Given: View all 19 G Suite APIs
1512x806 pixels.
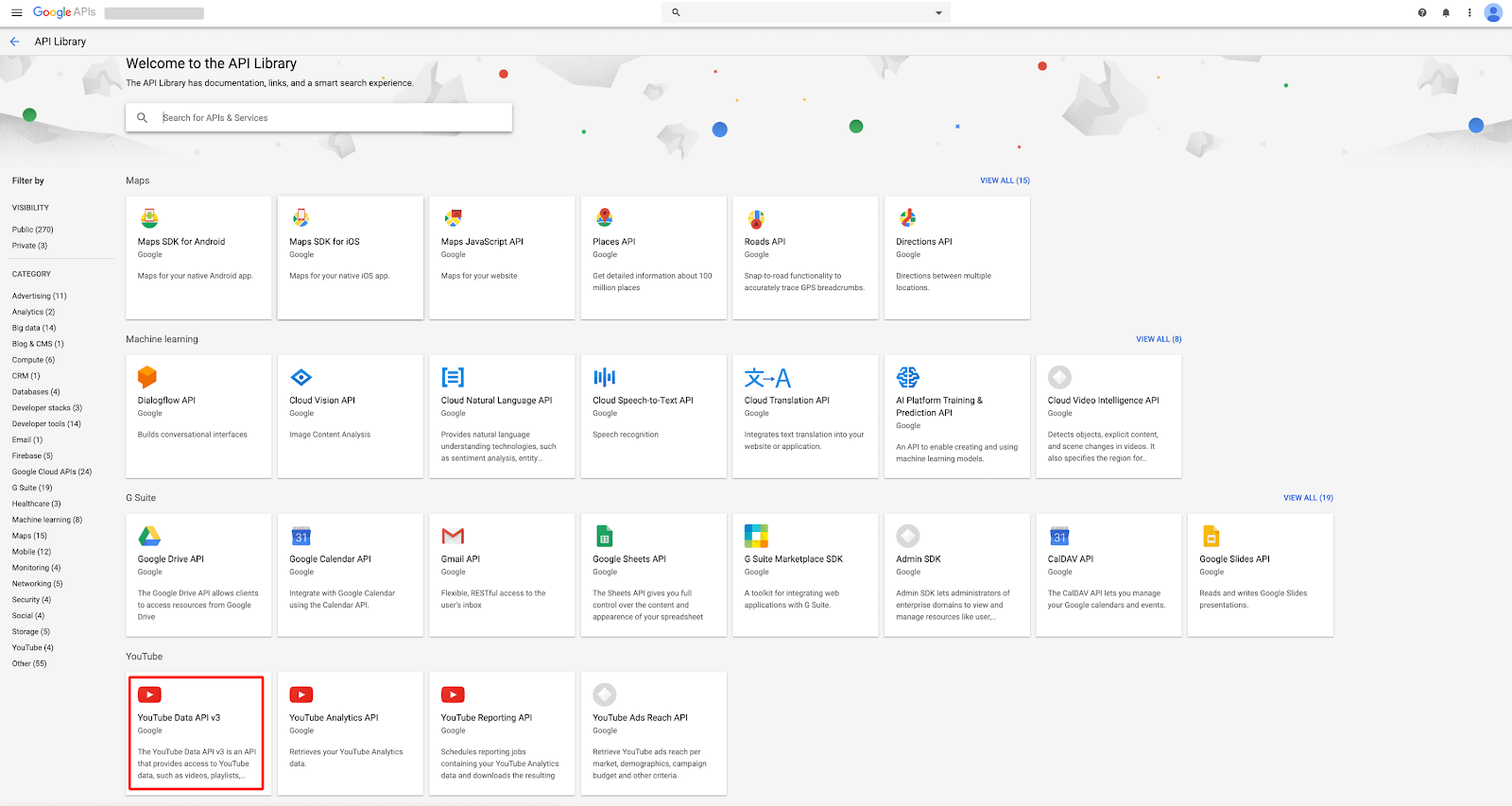Looking at the screenshot, I should tap(1308, 498).
